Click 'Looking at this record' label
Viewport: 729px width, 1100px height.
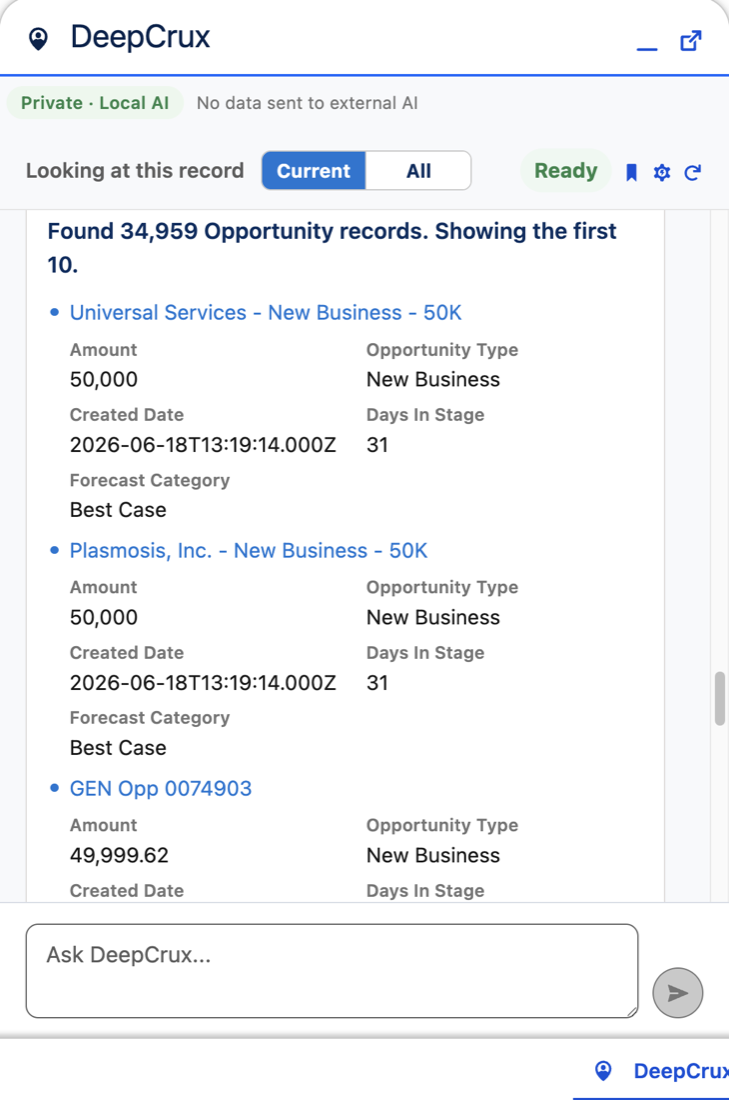135,170
